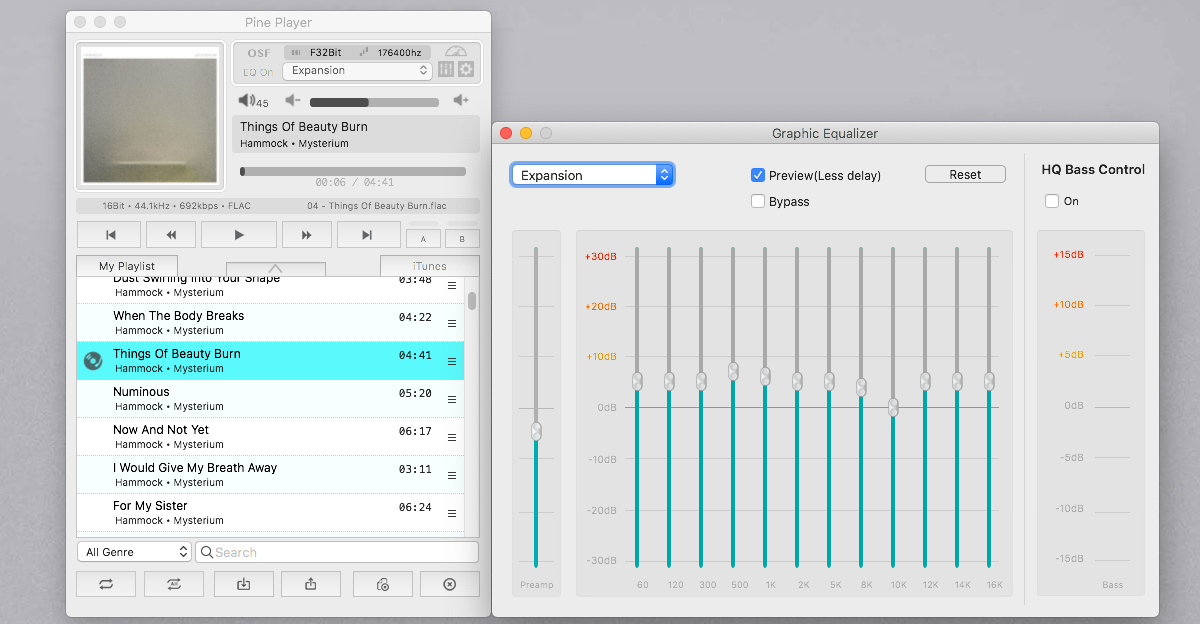Collapse the playlist using the chevron-up expander

[276, 268]
